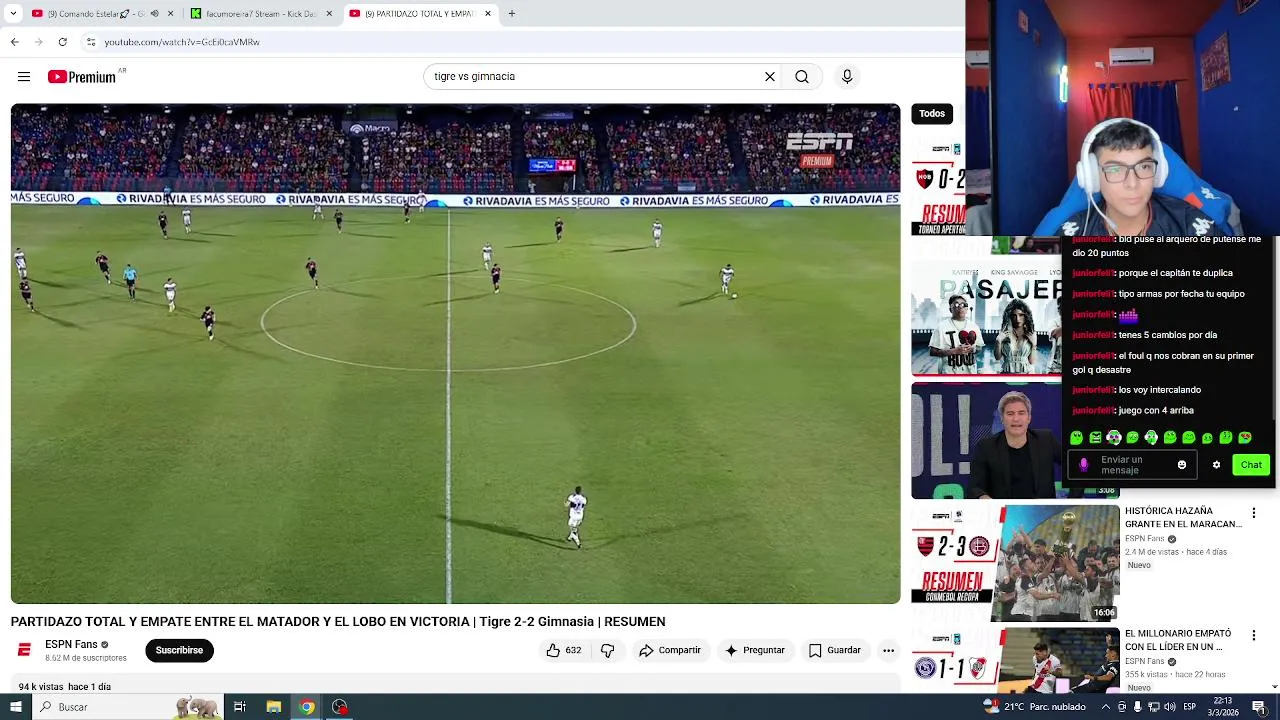This screenshot has width=1280, height=720.
Task: Open more actions under the video
Action: (x=888, y=650)
